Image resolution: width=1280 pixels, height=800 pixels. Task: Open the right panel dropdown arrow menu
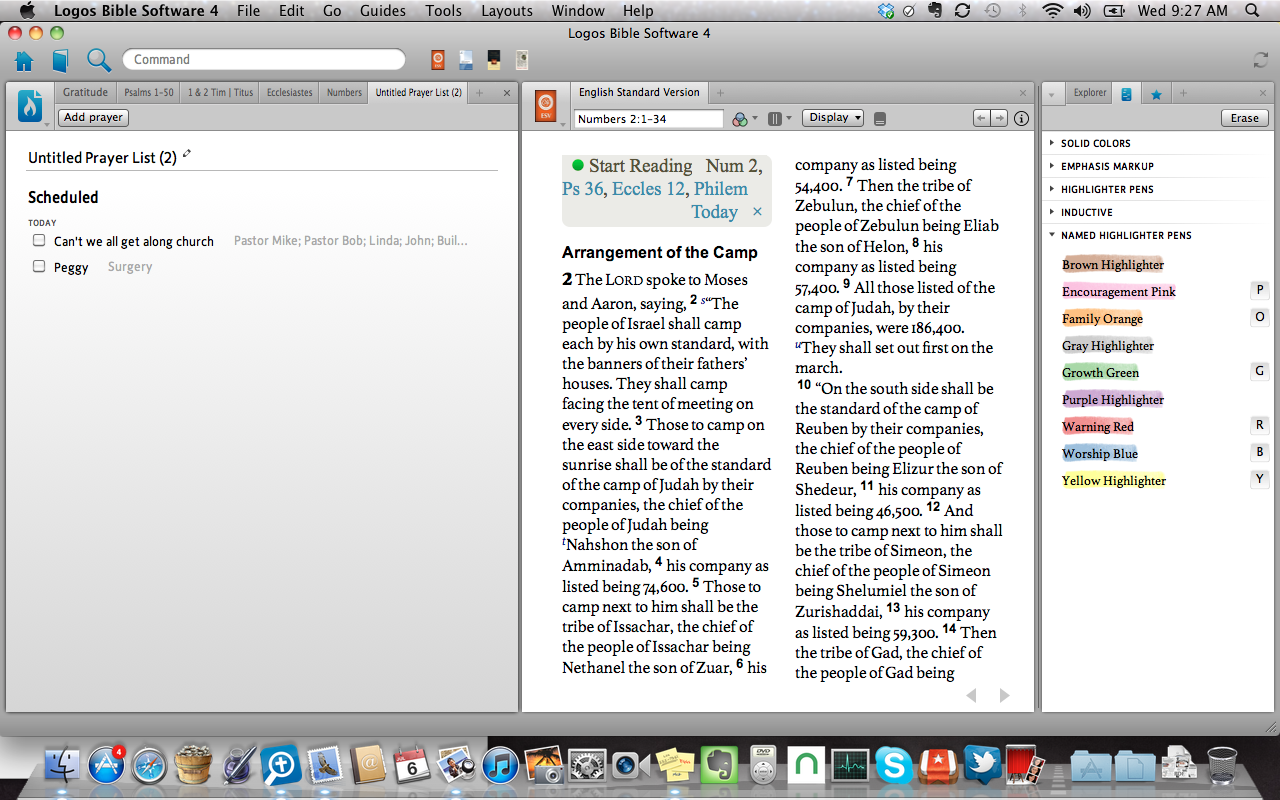pyautogui.click(x=1052, y=94)
